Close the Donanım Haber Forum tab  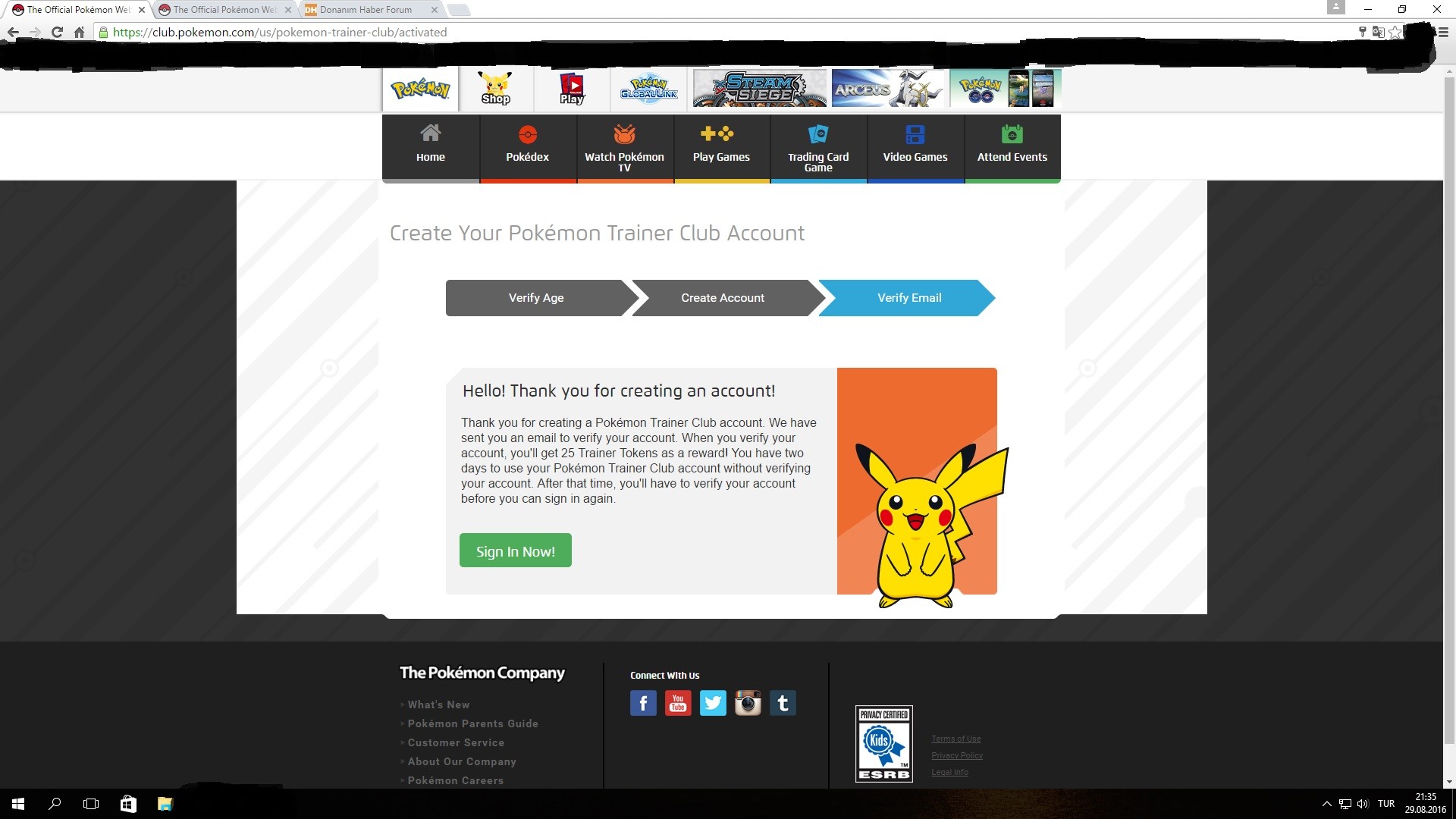435,10
